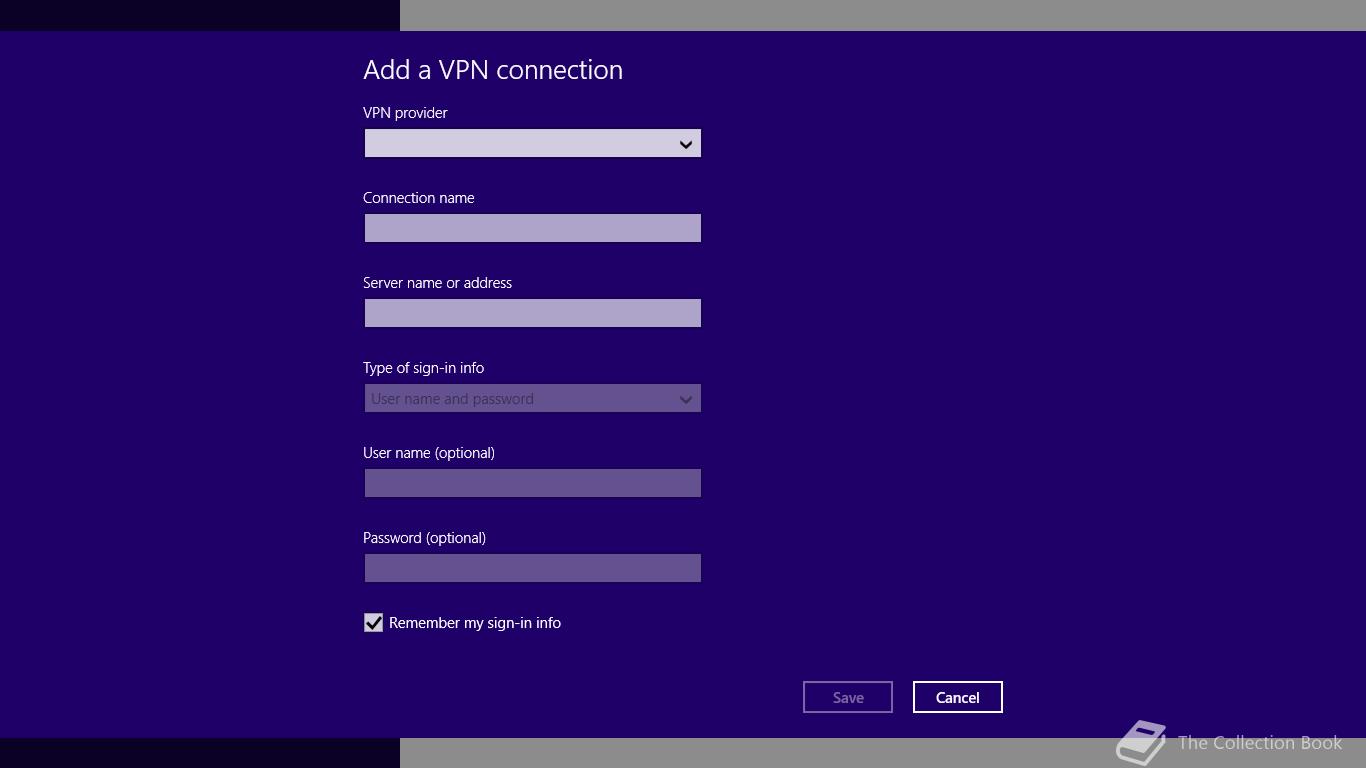Click the VPN provider chevron arrow
The image size is (1366, 768).
(686, 145)
